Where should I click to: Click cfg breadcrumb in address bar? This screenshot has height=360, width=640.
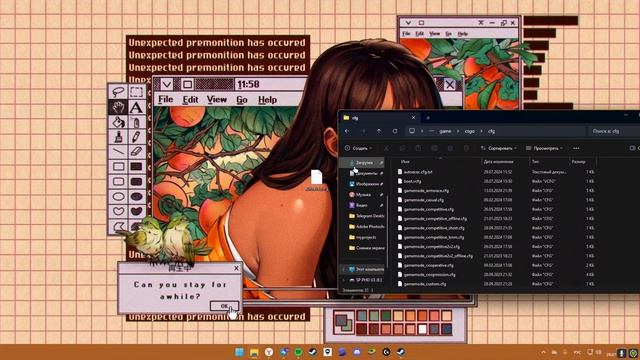click(491, 131)
